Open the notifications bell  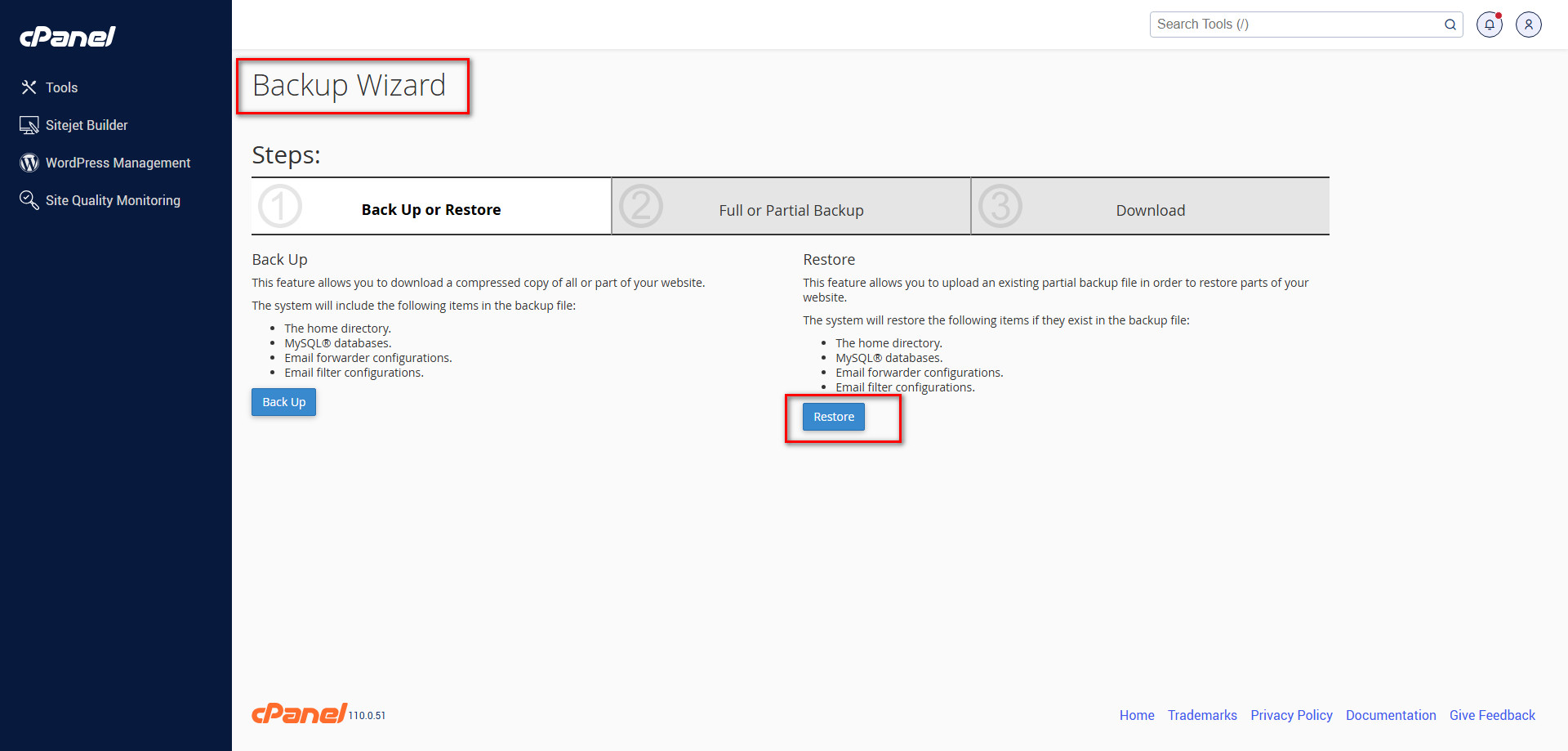1489,25
